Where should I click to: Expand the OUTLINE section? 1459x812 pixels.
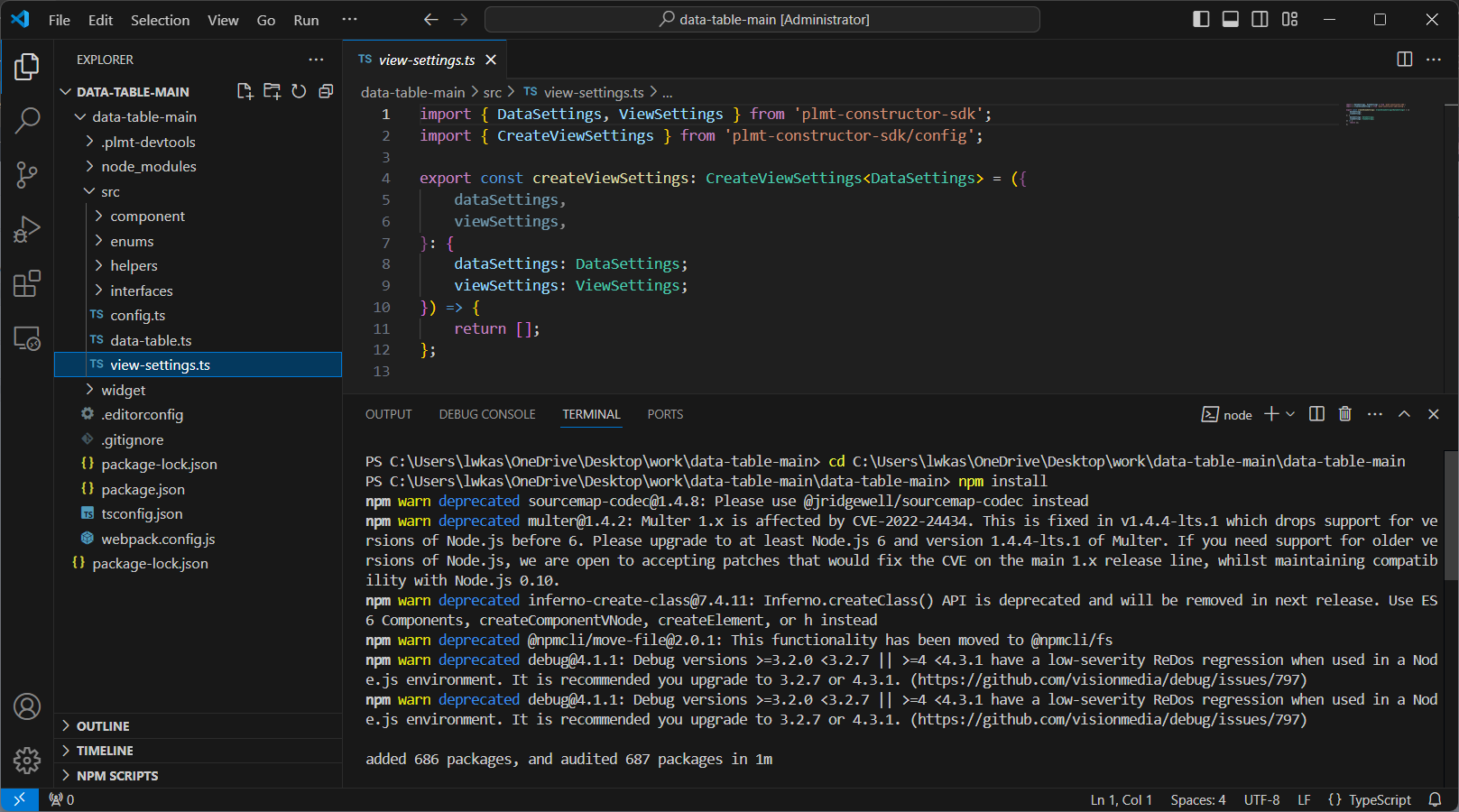click(x=103, y=726)
